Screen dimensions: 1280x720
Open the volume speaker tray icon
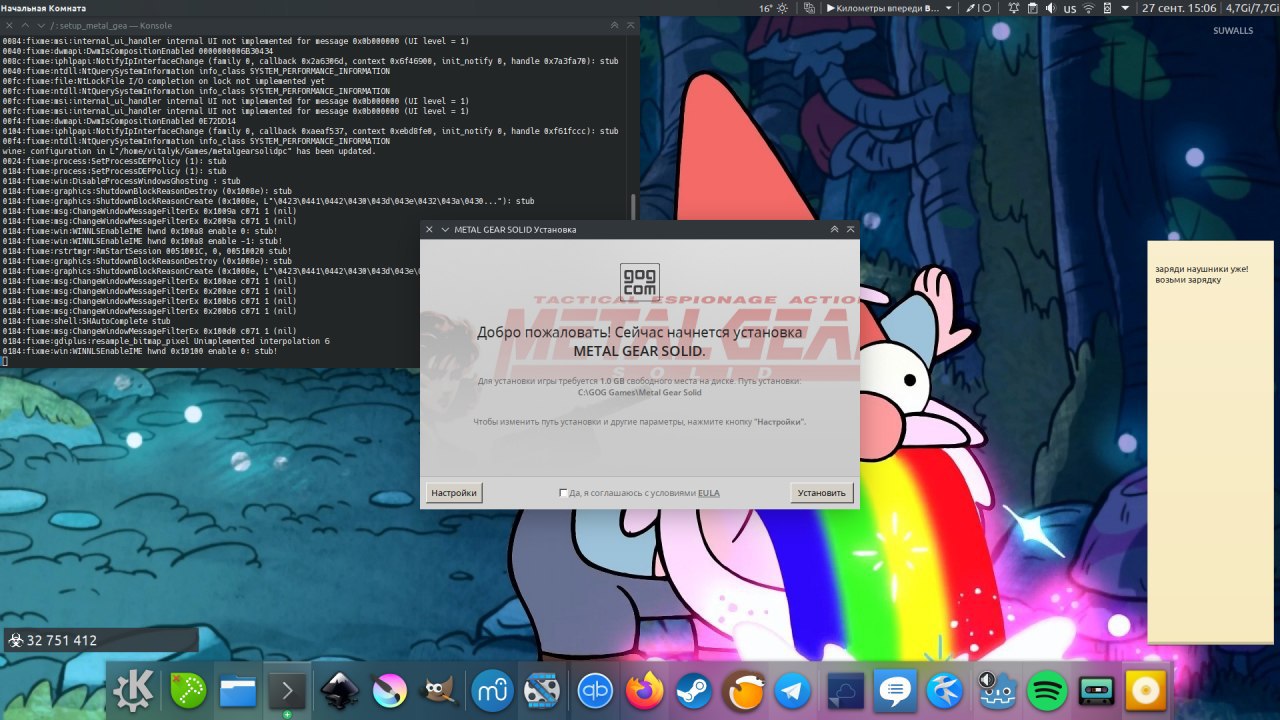tap(1050, 8)
